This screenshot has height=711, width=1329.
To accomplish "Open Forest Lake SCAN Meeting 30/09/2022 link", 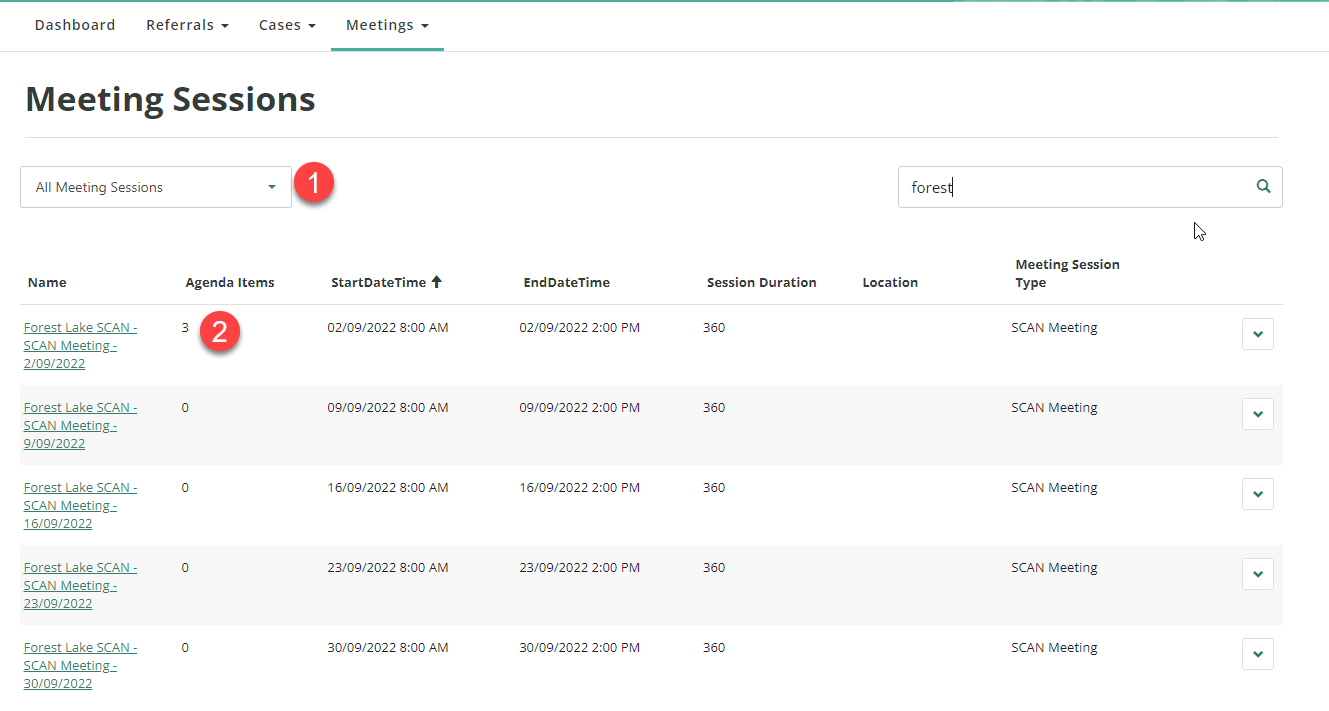I will (x=80, y=665).
